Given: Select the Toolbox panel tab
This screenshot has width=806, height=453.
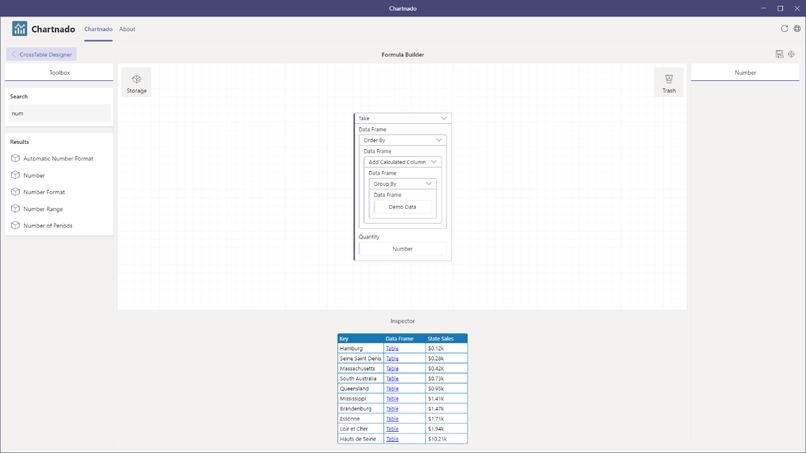Looking at the screenshot, I should pos(59,73).
